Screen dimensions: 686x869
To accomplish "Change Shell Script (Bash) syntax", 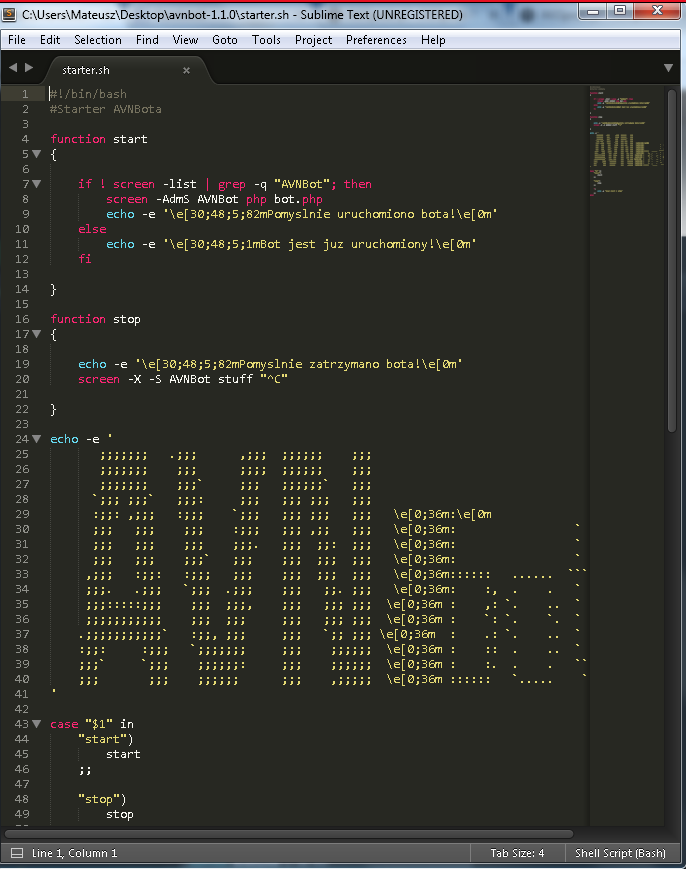I will point(620,853).
